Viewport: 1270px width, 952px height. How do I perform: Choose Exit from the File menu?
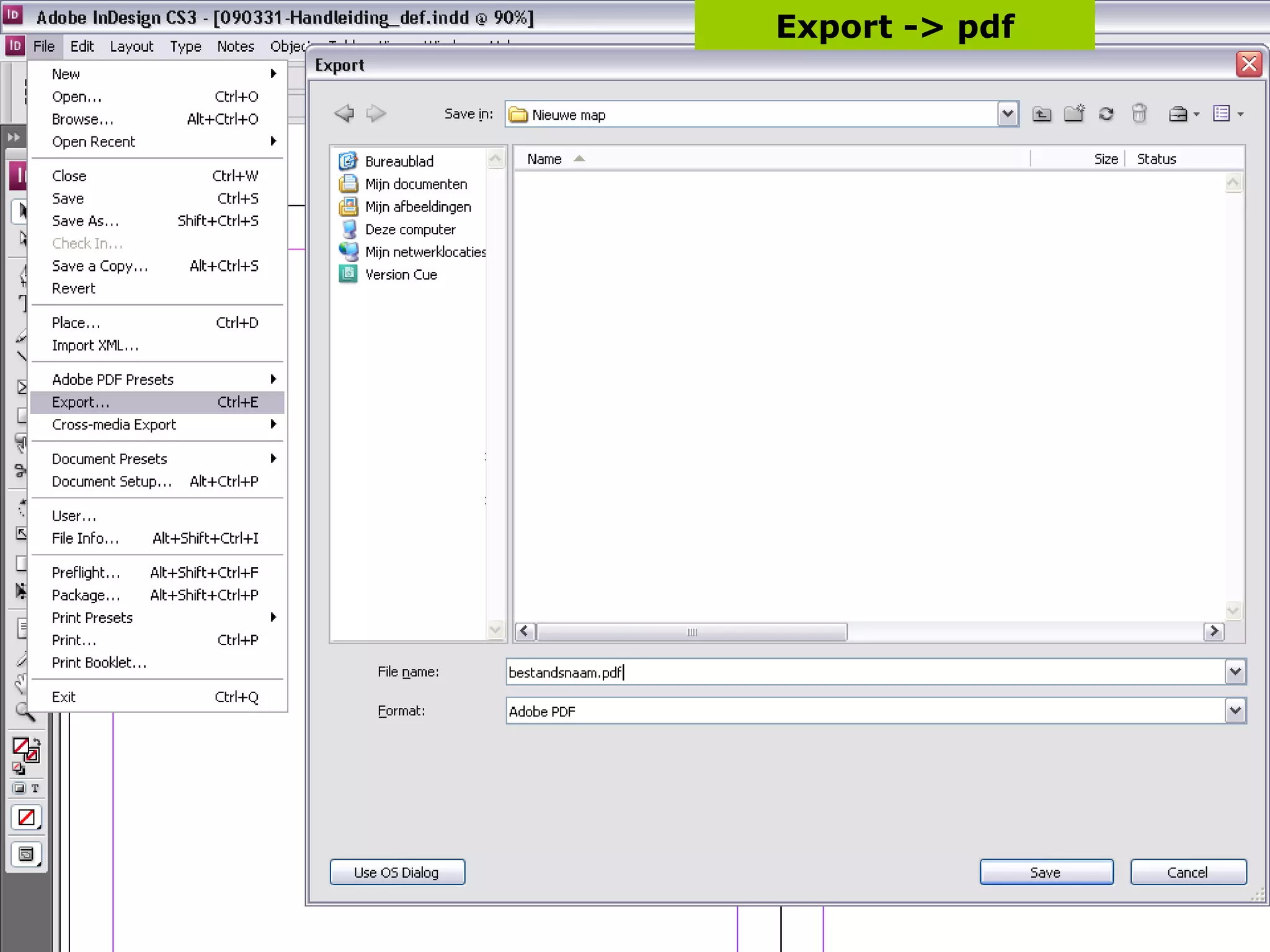[158, 697]
